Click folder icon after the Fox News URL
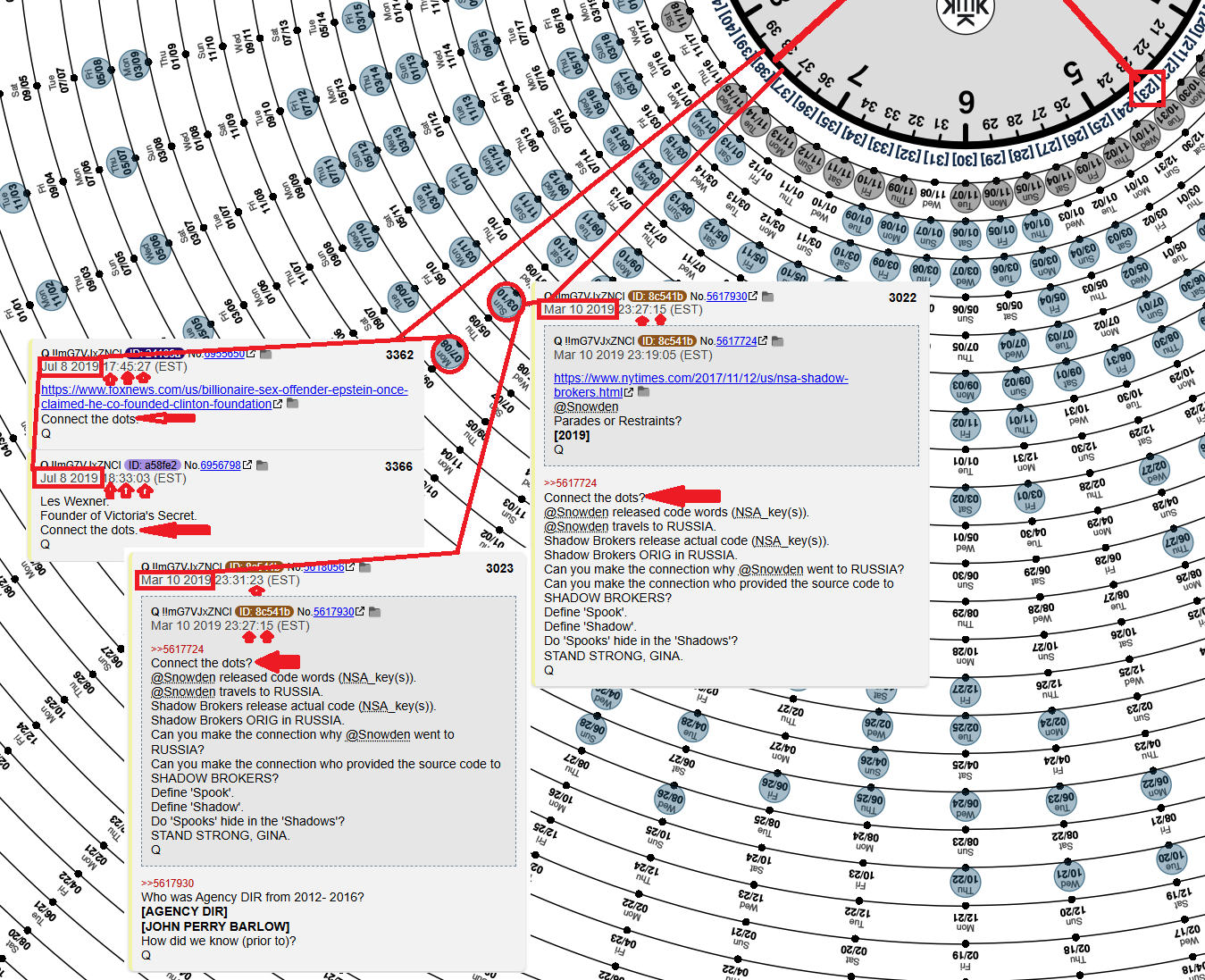The height and width of the screenshot is (980, 1205). 292,404
